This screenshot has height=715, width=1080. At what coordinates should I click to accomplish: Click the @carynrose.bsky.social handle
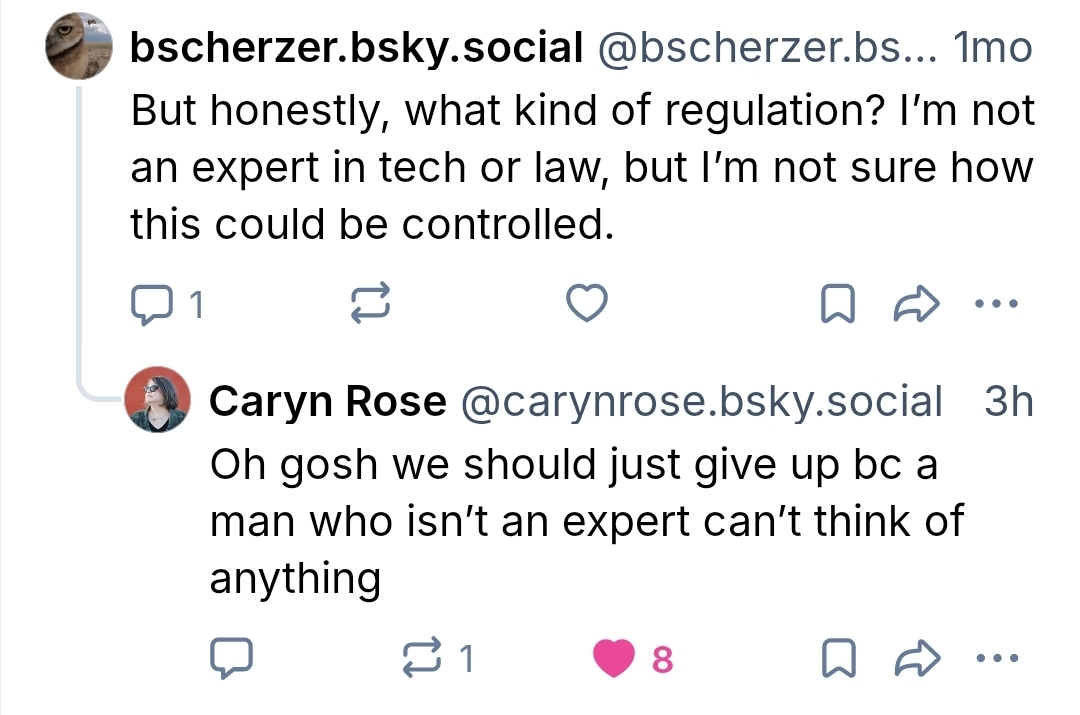[700, 401]
